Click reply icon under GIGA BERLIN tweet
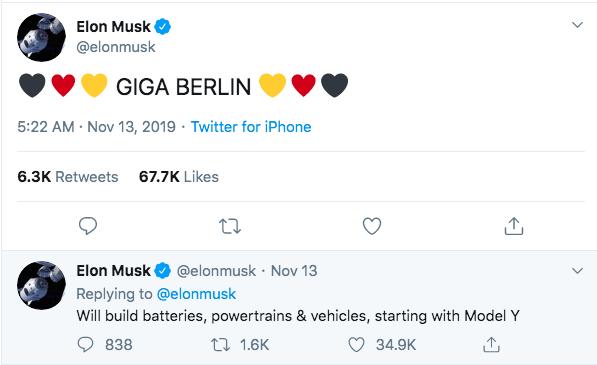This screenshot has height=365, width=597. [x=88, y=226]
